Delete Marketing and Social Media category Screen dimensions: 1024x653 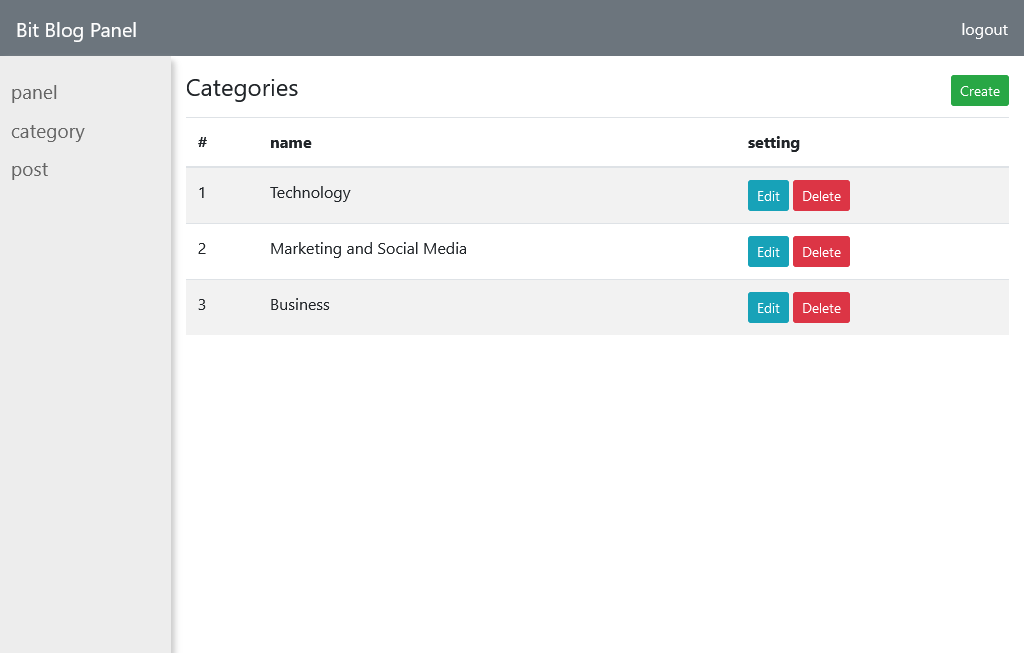coord(821,252)
